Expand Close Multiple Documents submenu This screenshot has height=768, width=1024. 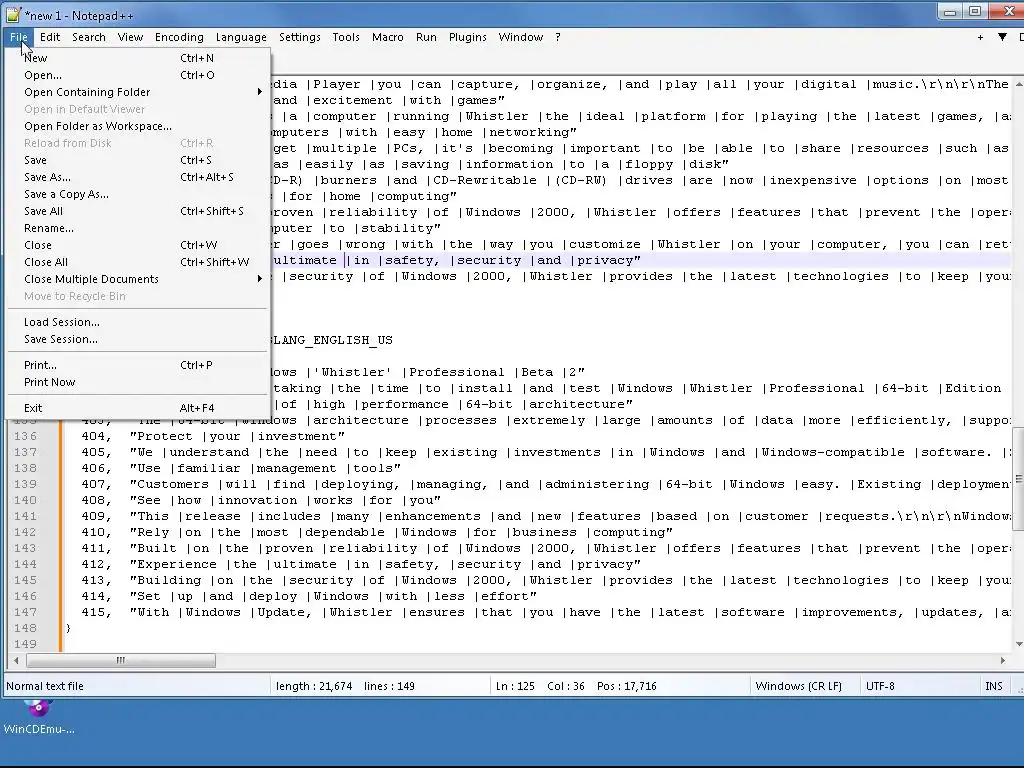coord(138,279)
